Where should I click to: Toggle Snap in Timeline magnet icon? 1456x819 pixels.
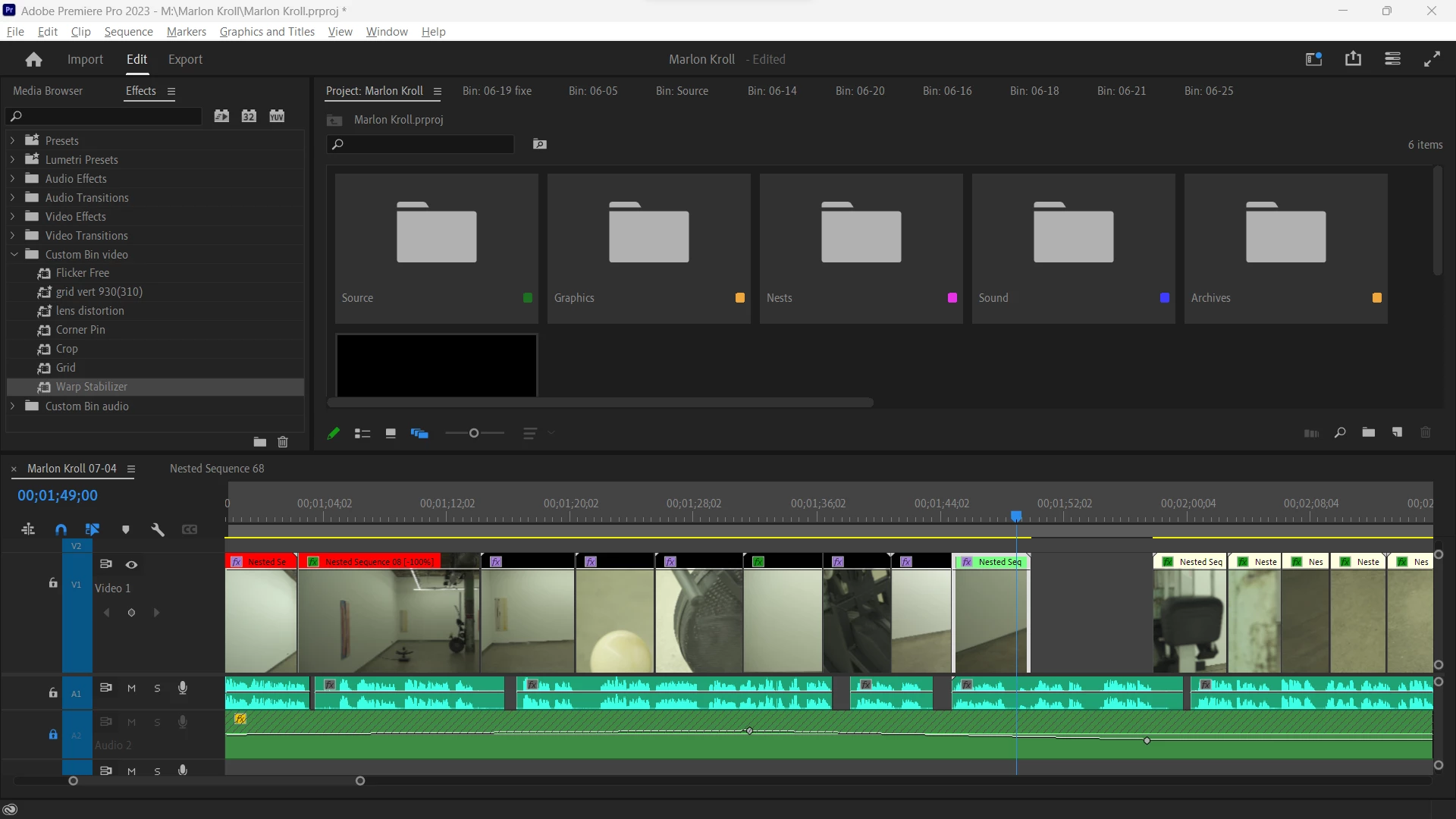[61, 529]
